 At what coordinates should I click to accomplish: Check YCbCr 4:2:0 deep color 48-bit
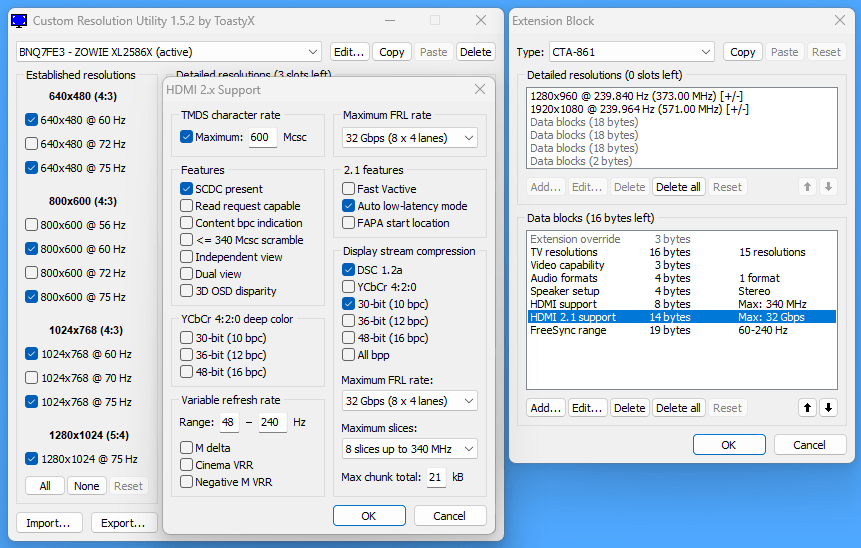(187, 372)
